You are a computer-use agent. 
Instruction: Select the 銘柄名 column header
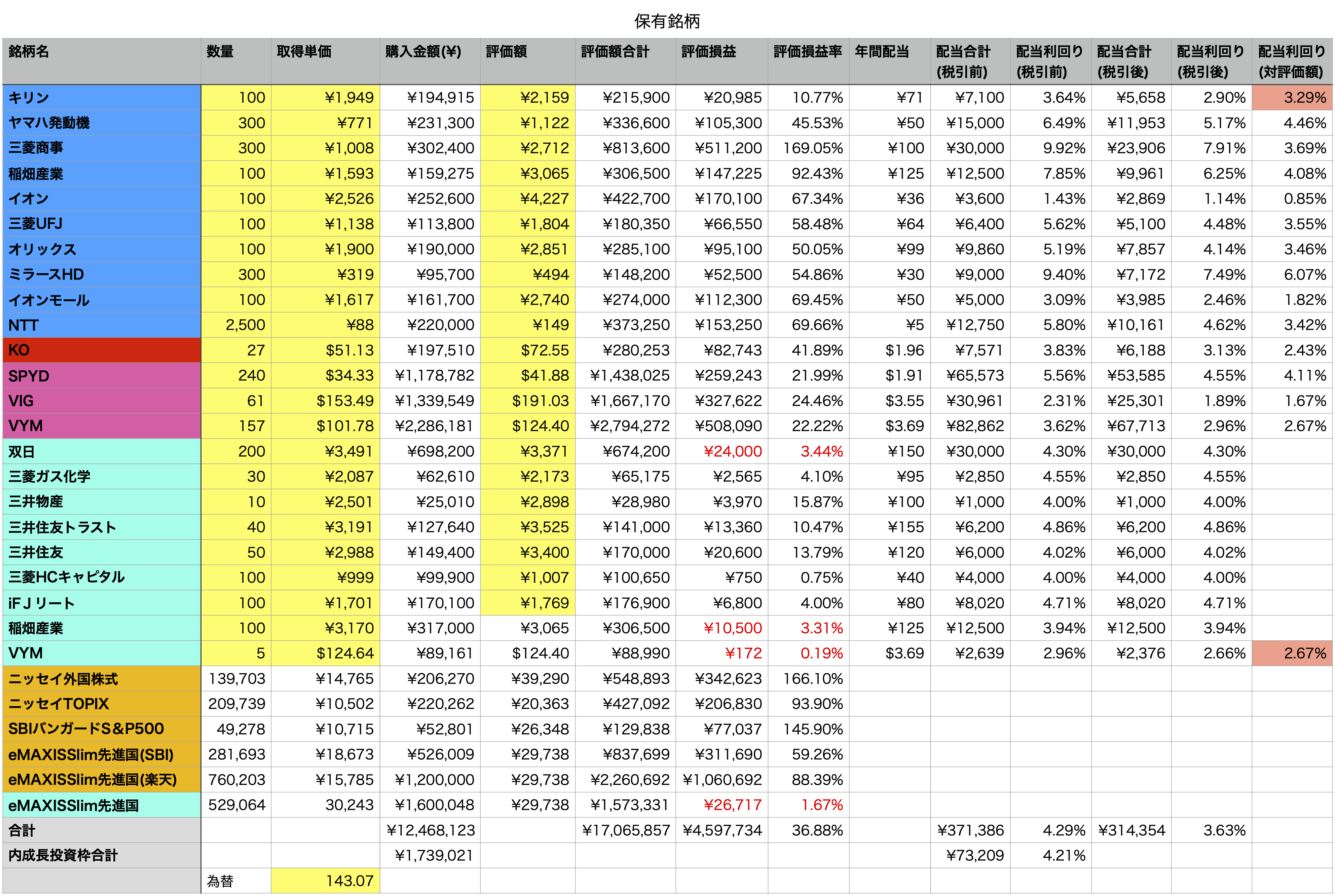pos(102,62)
